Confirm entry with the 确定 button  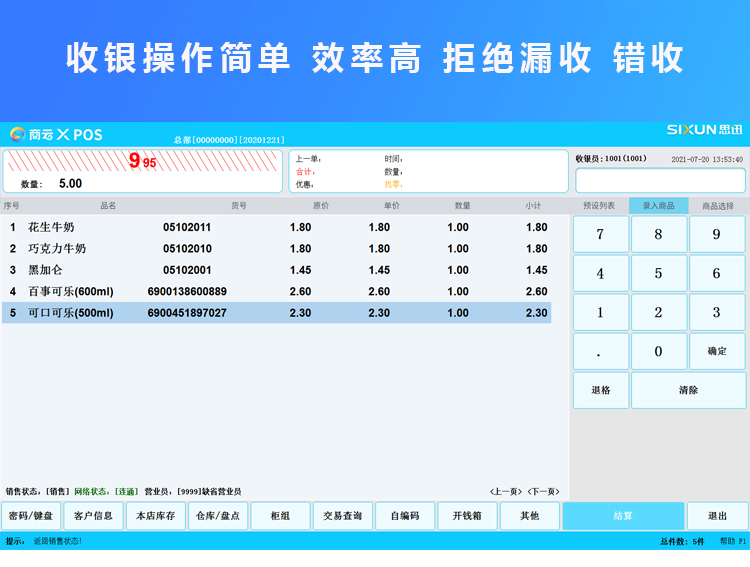coord(717,351)
